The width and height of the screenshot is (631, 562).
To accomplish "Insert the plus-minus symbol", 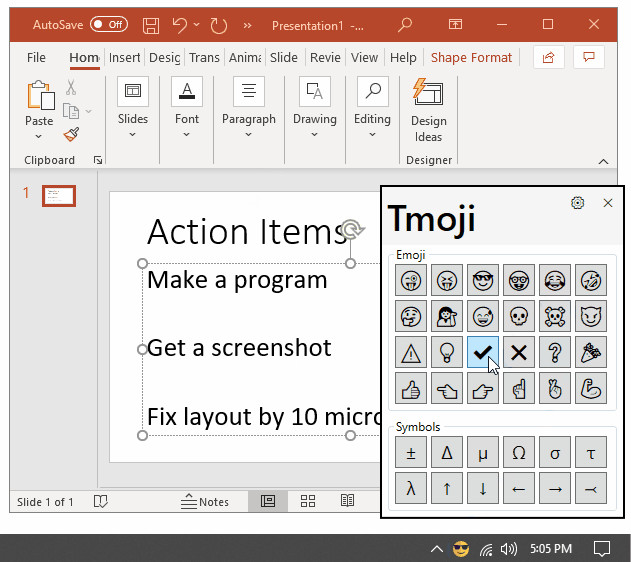I will point(411,453).
